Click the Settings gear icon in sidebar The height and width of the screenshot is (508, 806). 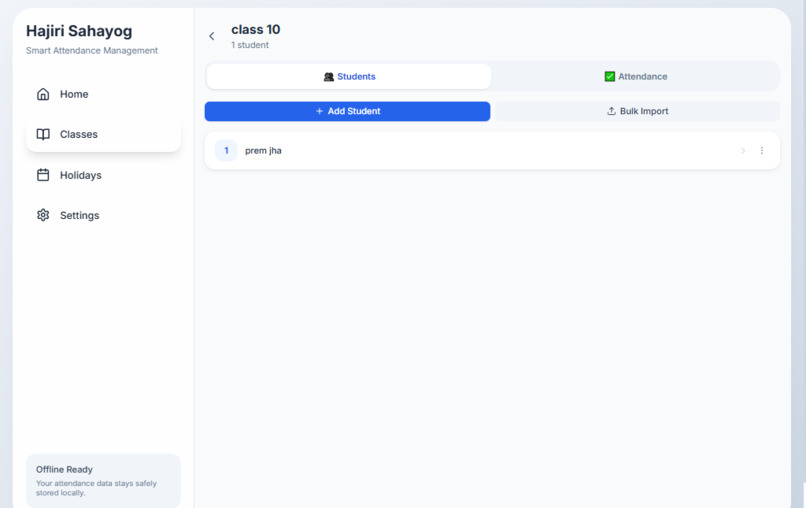[43, 215]
